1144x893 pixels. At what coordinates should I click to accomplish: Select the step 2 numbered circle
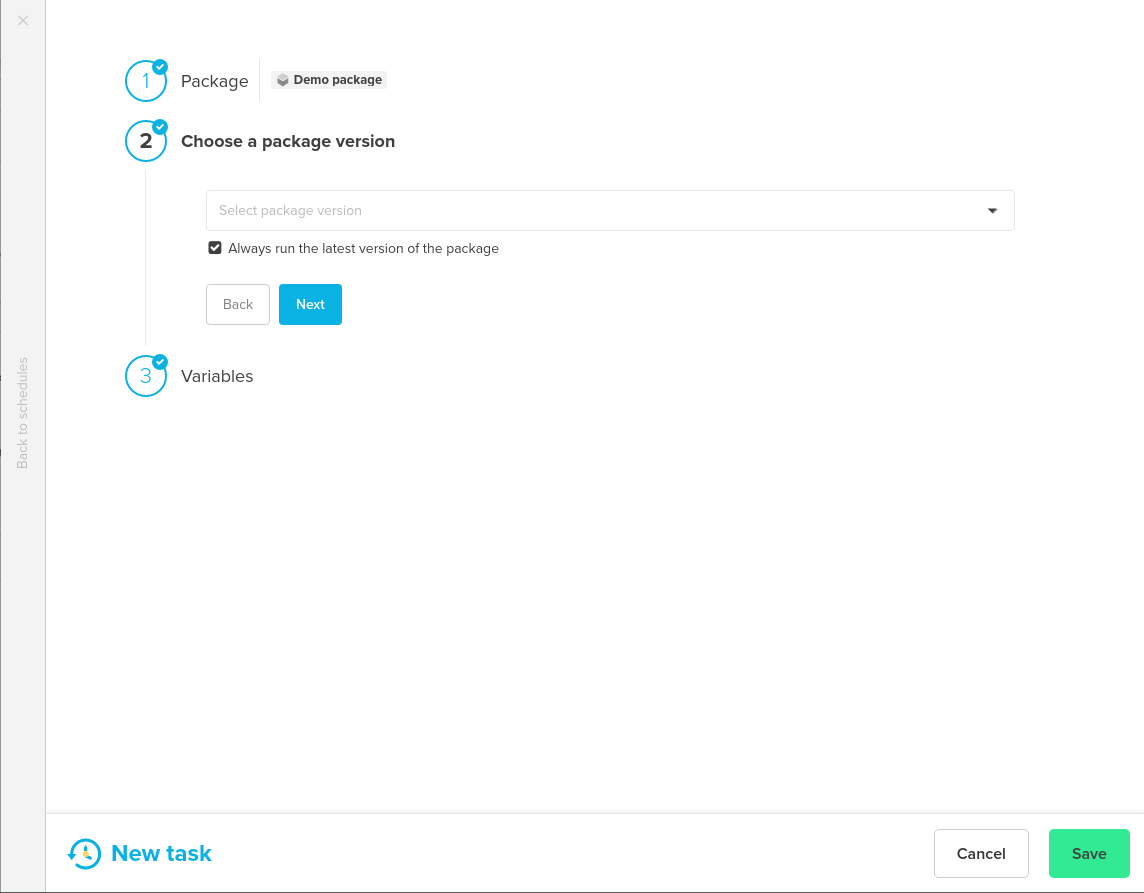tap(146, 141)
